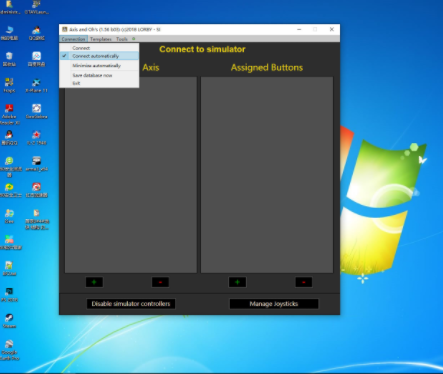Open the IL-2 1946 desktop icon

pos(36,137)
